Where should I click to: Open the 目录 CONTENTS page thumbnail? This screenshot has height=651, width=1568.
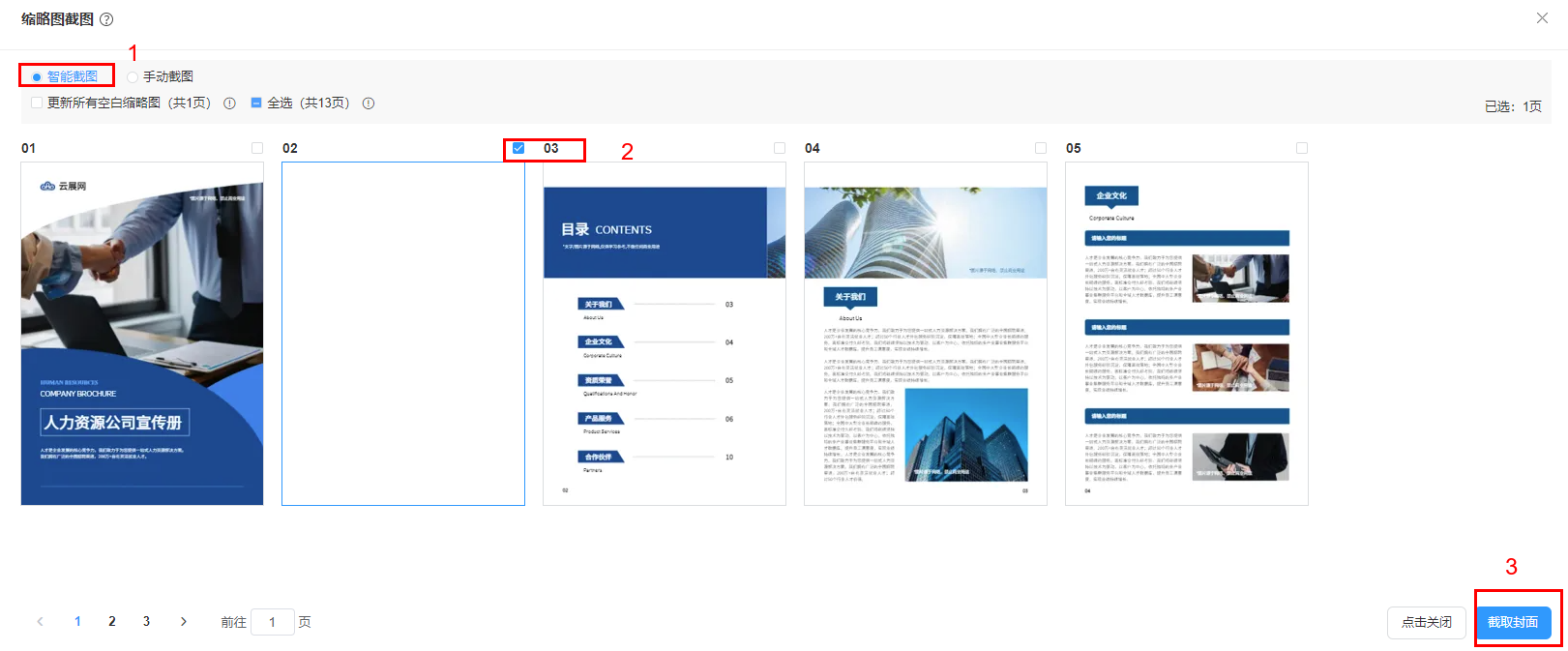(665, 334)
